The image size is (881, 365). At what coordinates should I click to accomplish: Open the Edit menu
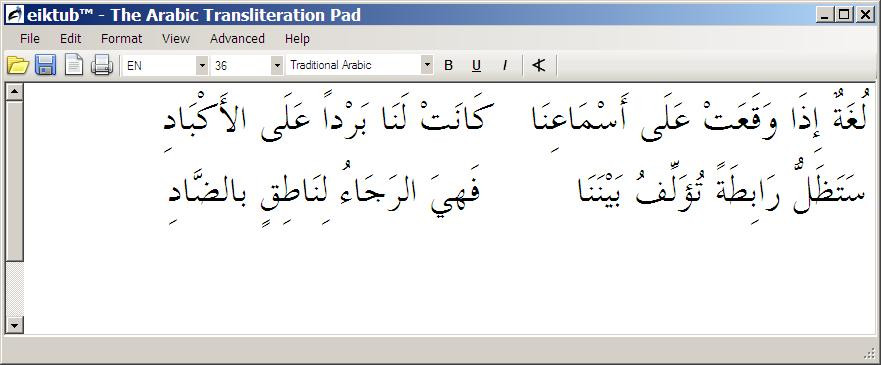point(71,39)
